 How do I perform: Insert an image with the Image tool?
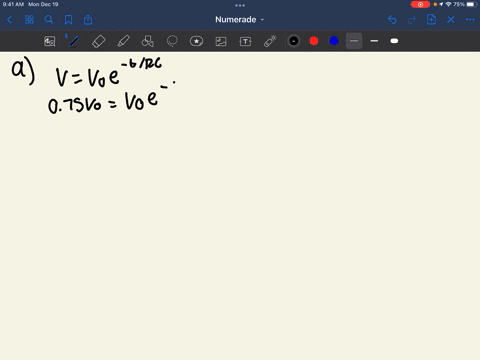221,41
